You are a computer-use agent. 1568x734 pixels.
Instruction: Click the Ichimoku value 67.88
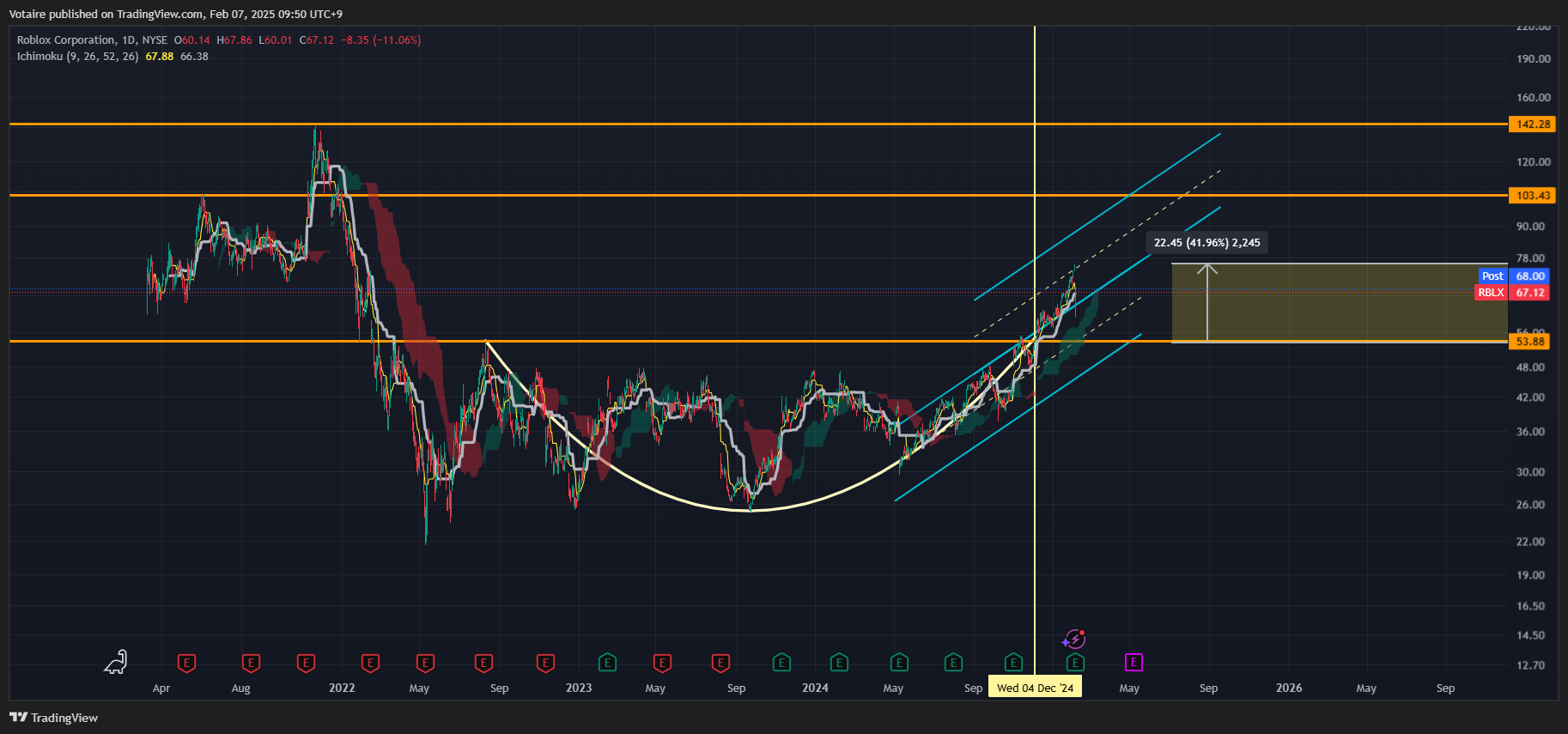point(160,57)
